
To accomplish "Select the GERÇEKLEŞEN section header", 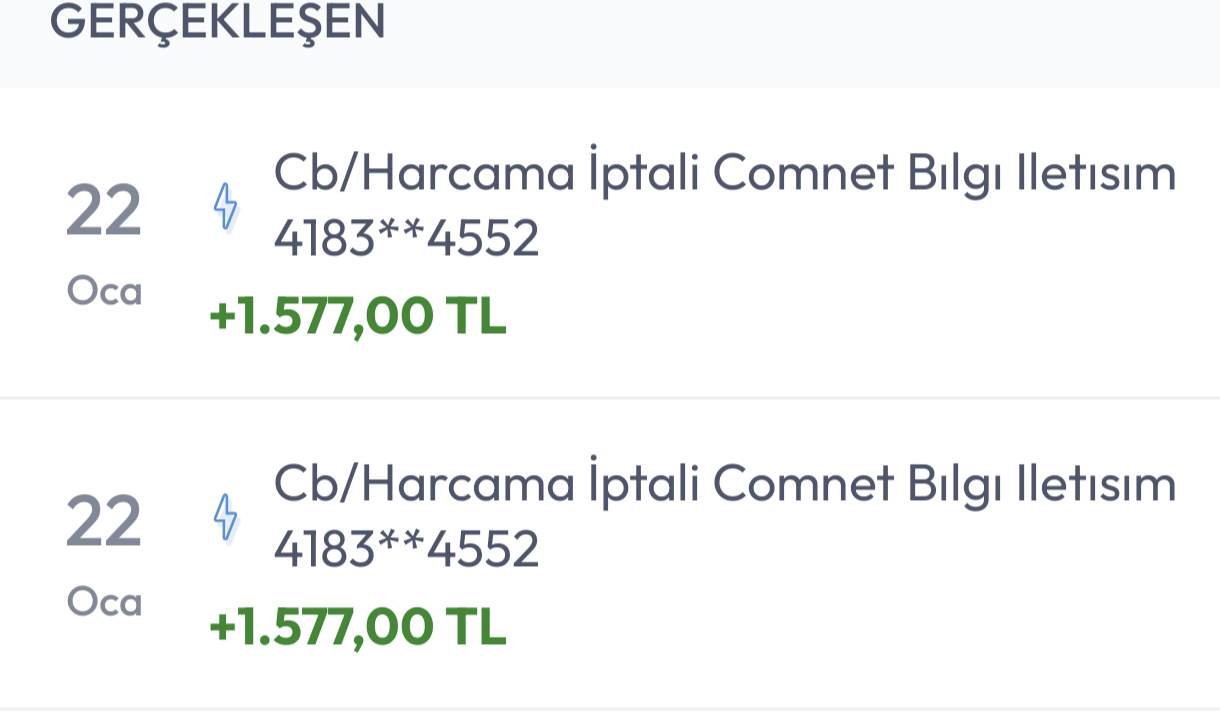I will tap(217, 22).
